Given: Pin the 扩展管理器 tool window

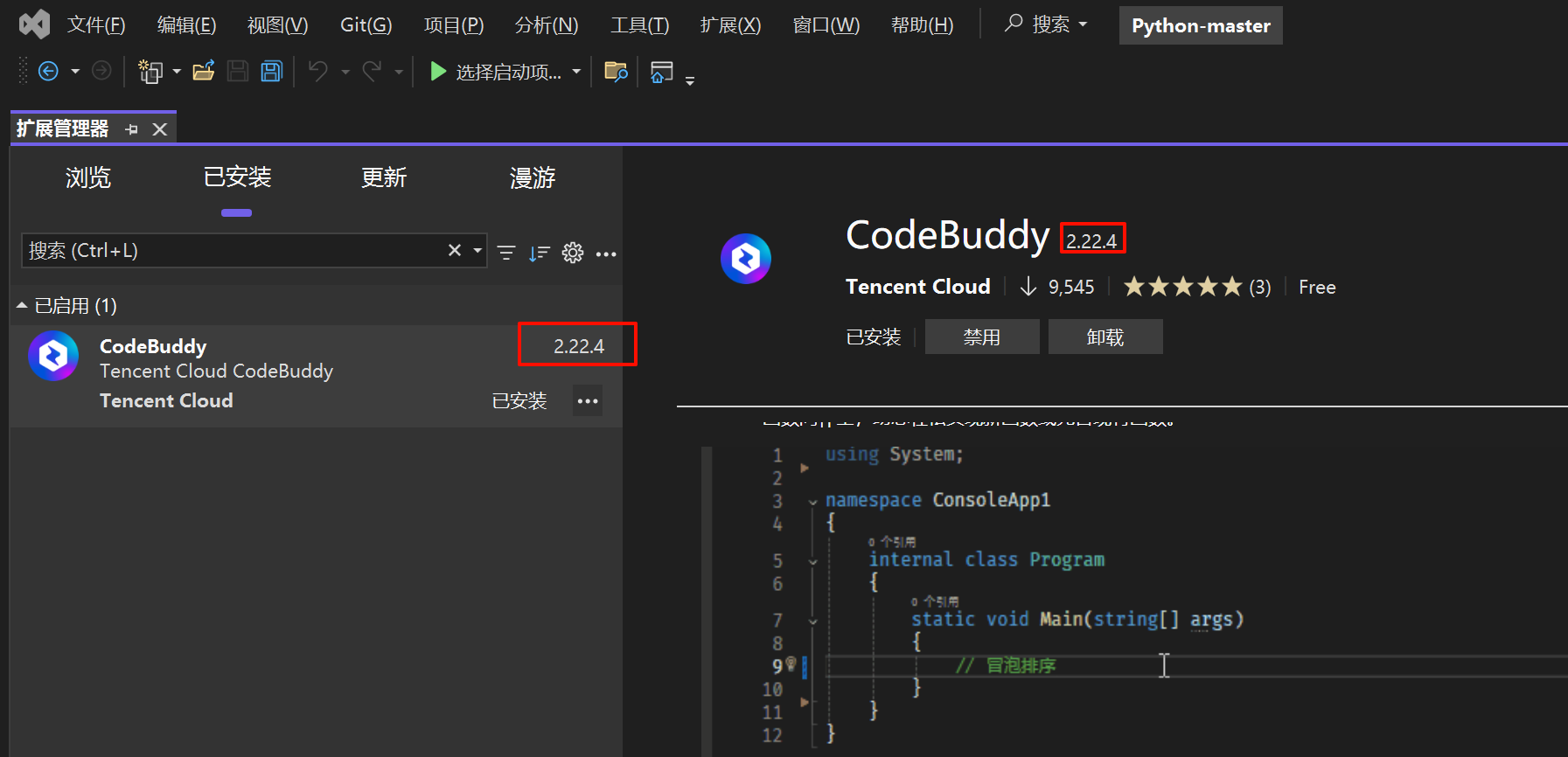Looking at the screenshot, I should tap(132, 129).
